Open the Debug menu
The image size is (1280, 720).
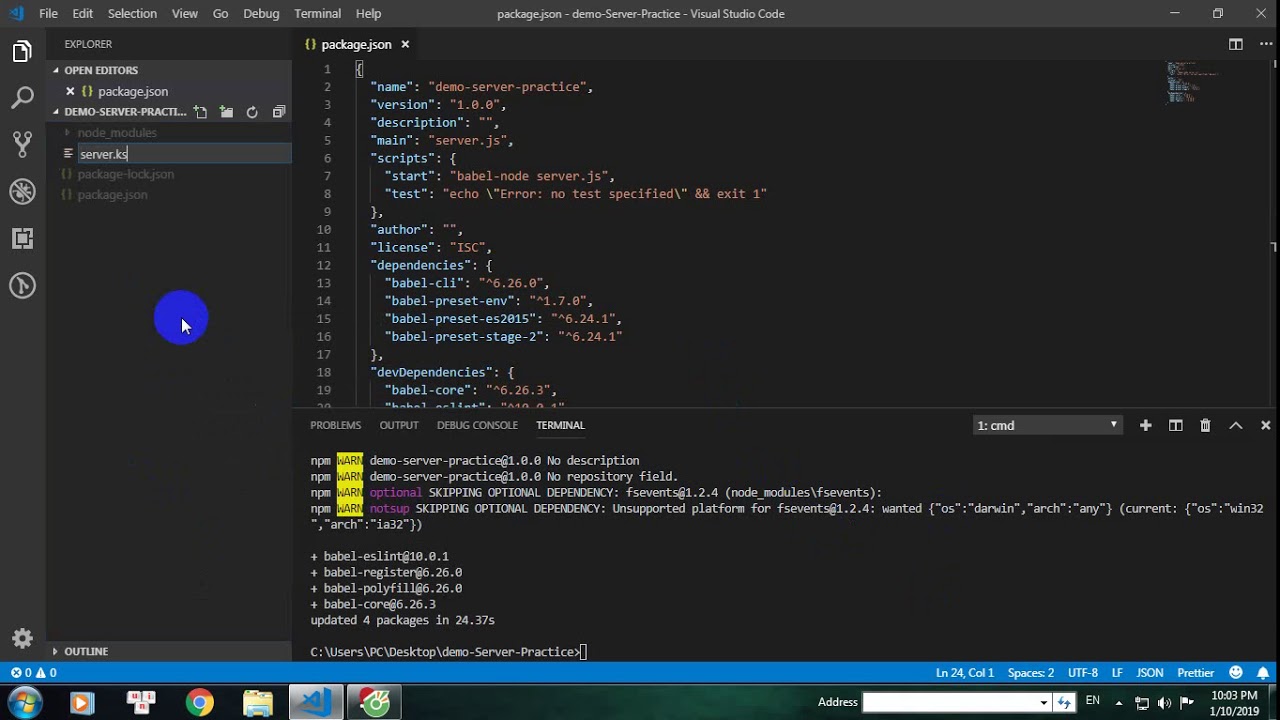click(261, 13)
